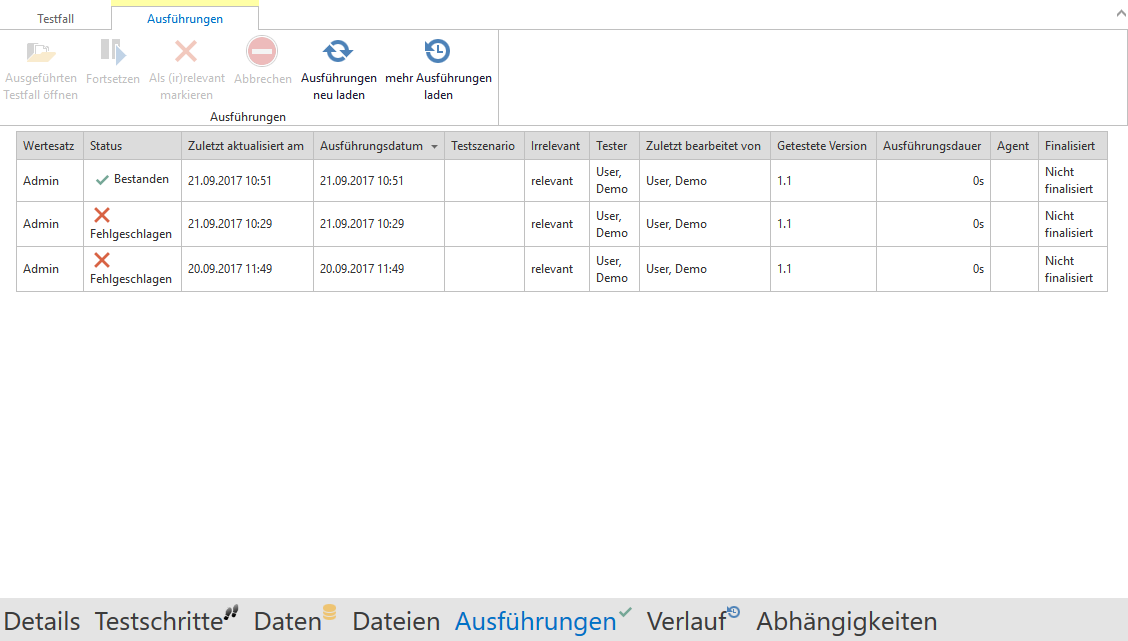Sort by the Status column header
Viewport: 1128px width, 641px height.
coord(106,146)
